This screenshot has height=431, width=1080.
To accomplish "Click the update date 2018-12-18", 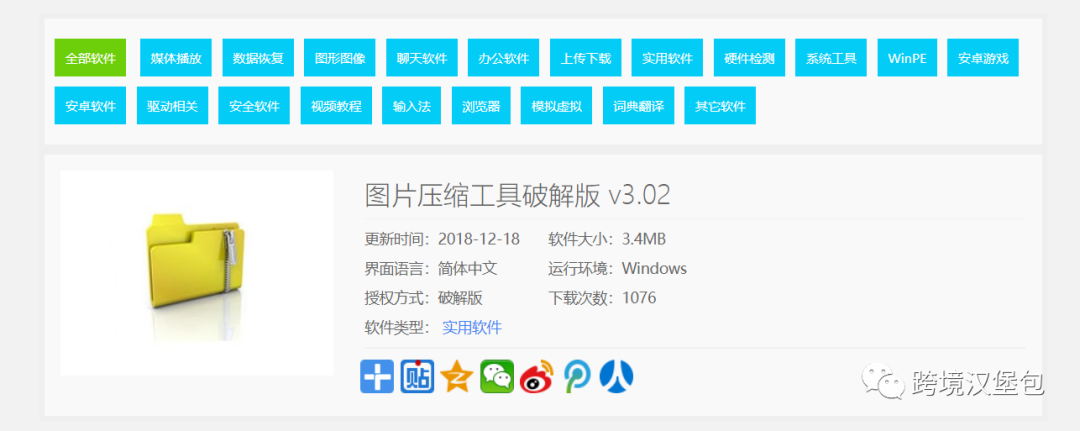I will [479, 239].
